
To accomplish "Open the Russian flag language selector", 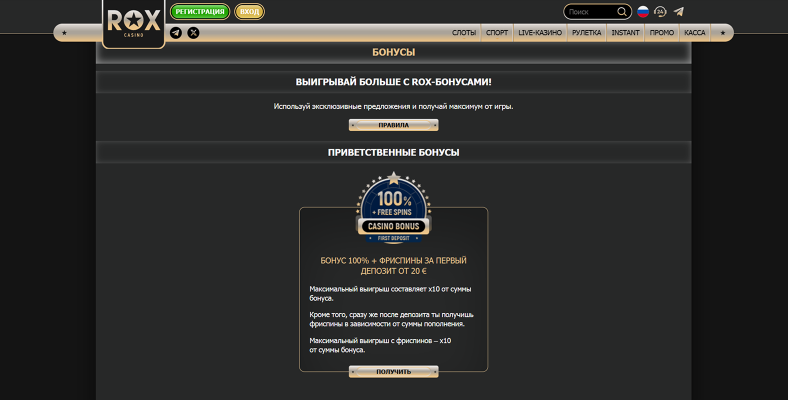I will (x=643, y=12).
